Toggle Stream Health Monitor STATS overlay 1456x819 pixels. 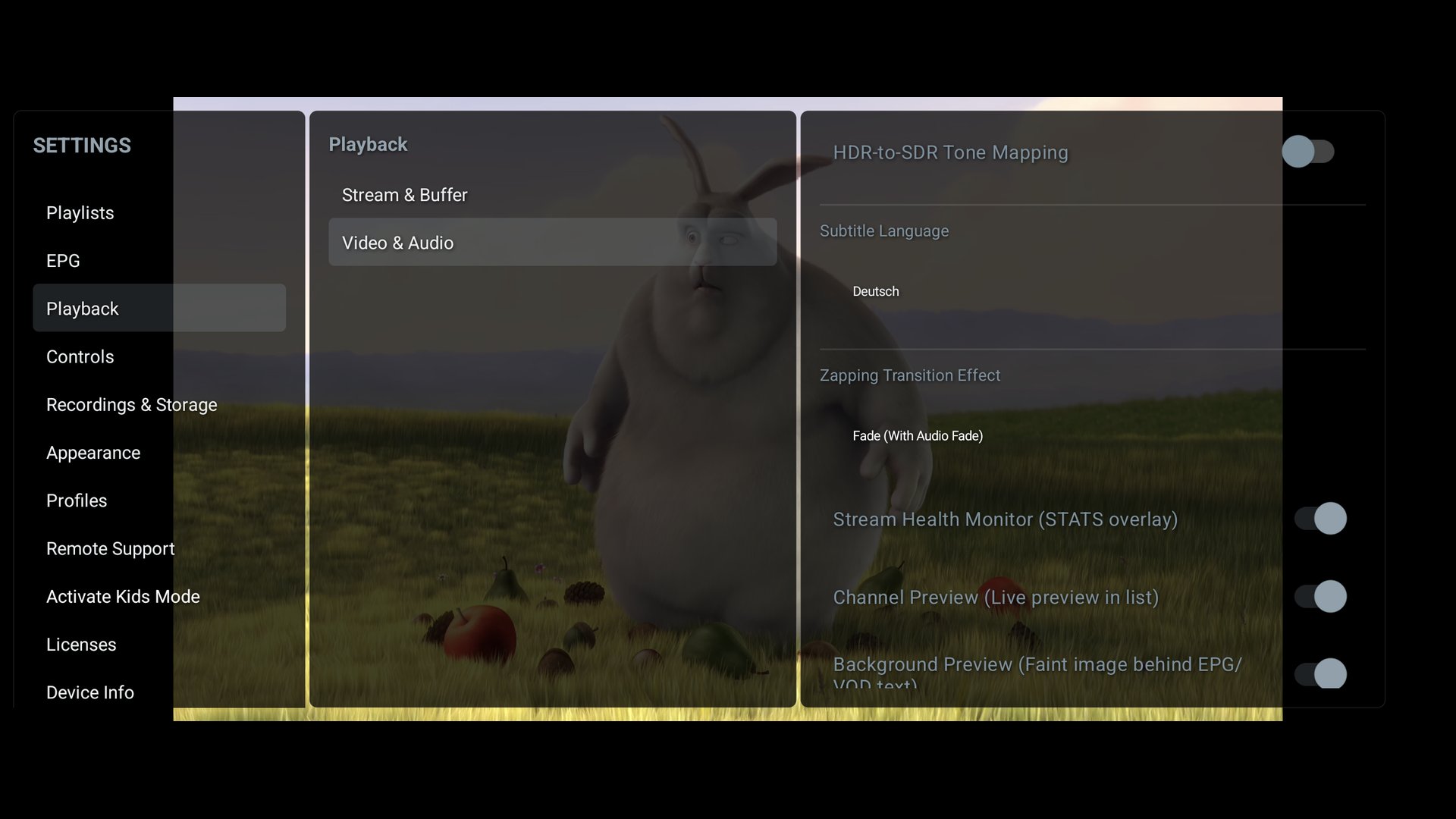[x=1320, y=519]
